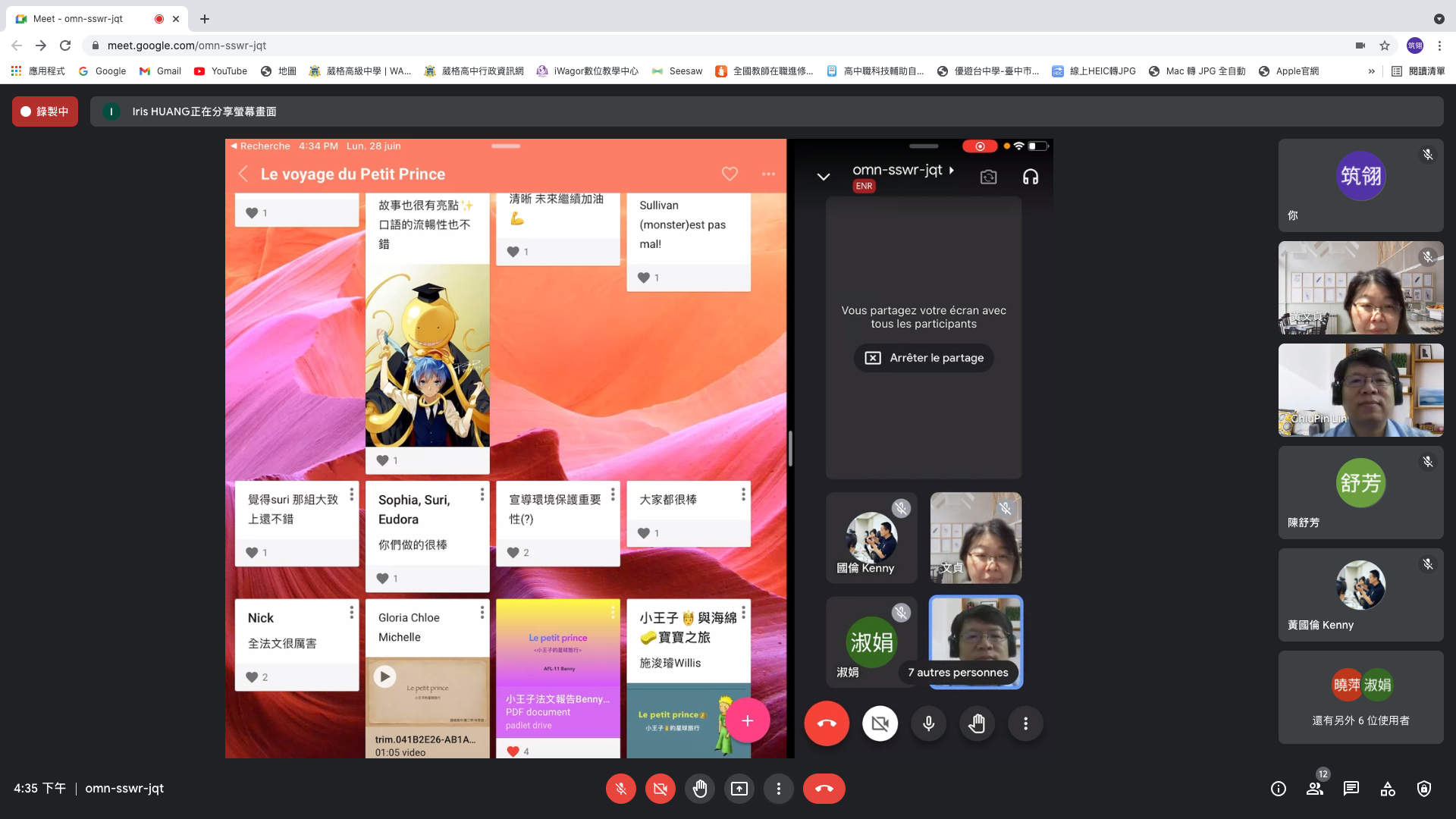Open new browser tab
This screenshot has height=819, width=1456.
pyautogui.click(x=205, y=18)
